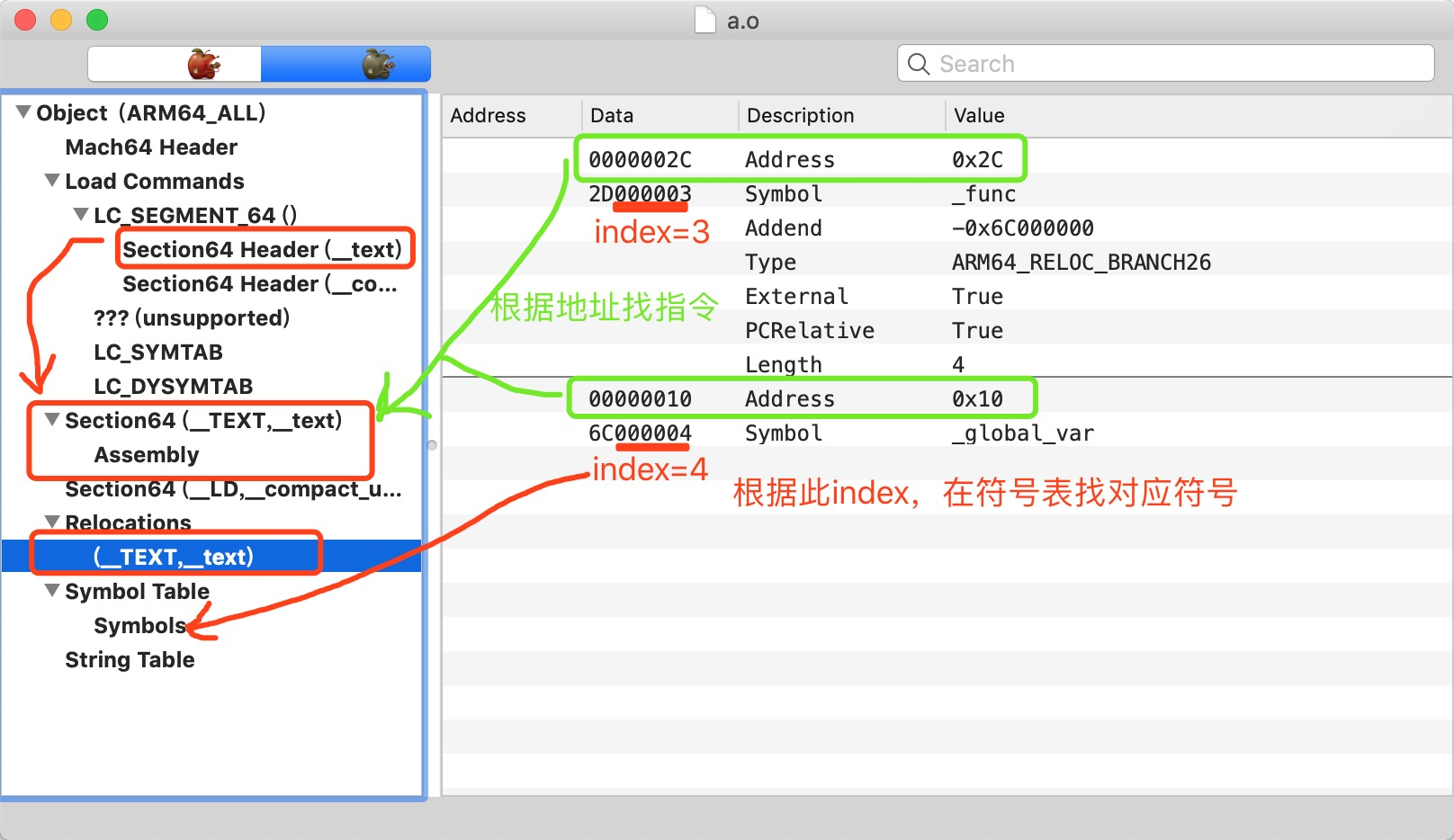Collapse the Section64 (__TEXT,__text) disclosure triangle
Image resolution: width=1454 pixels, height=840 pixels.
pyautogui.click(x=53, y=419)
